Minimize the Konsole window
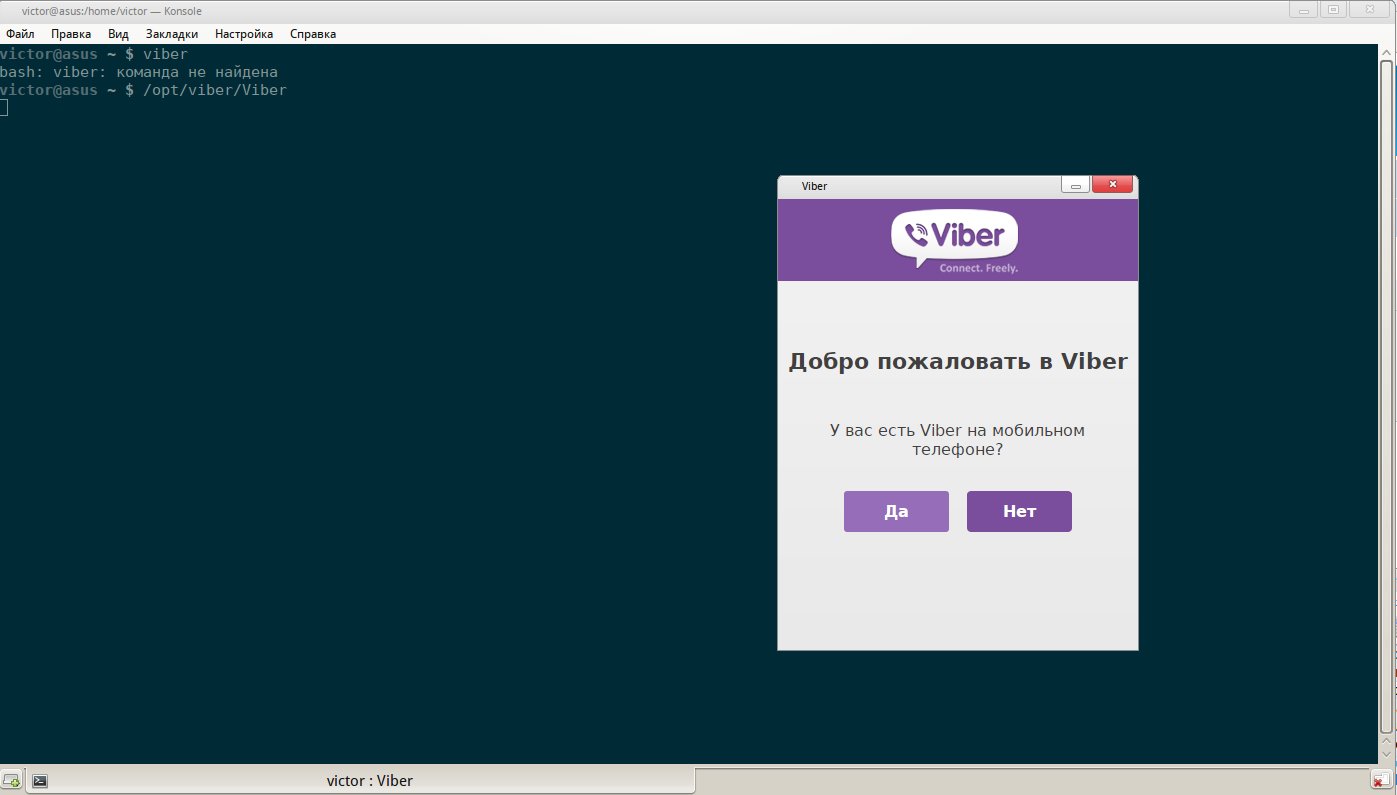The height and width of the screenshot is (795, 1397). [1301, 9]
